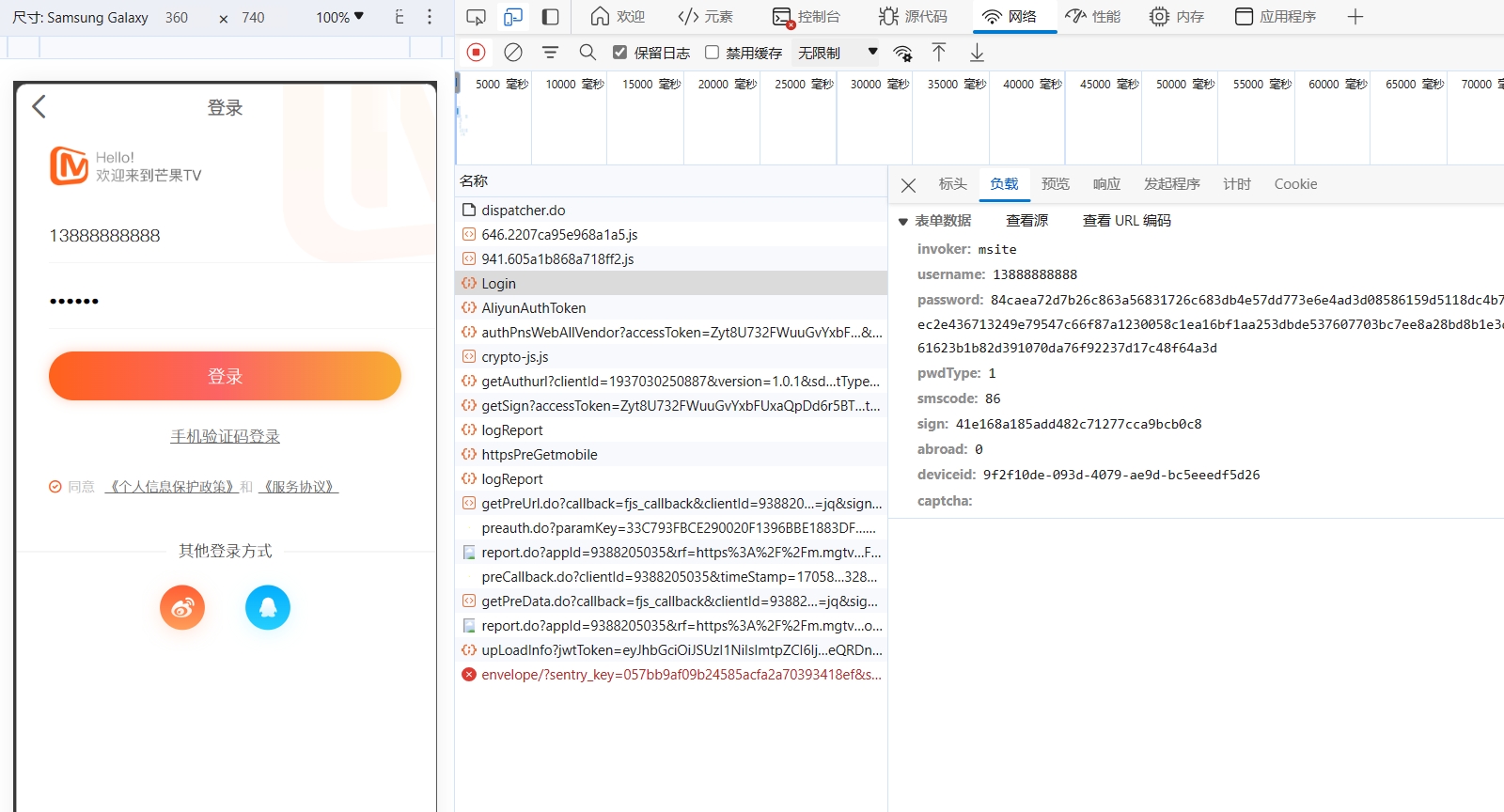Open the throttling dropdown
1504x812 pixels.
pos(837,53)
